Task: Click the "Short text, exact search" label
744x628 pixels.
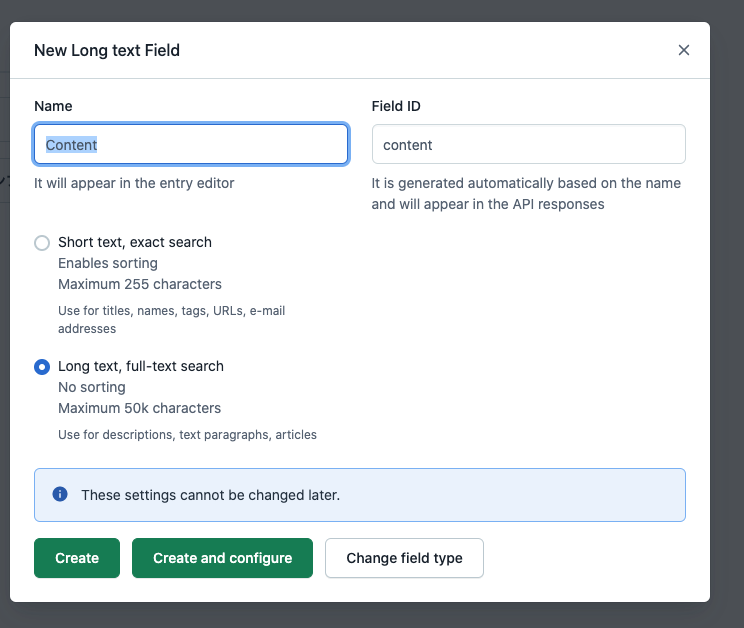Action: tap(135, 242)
